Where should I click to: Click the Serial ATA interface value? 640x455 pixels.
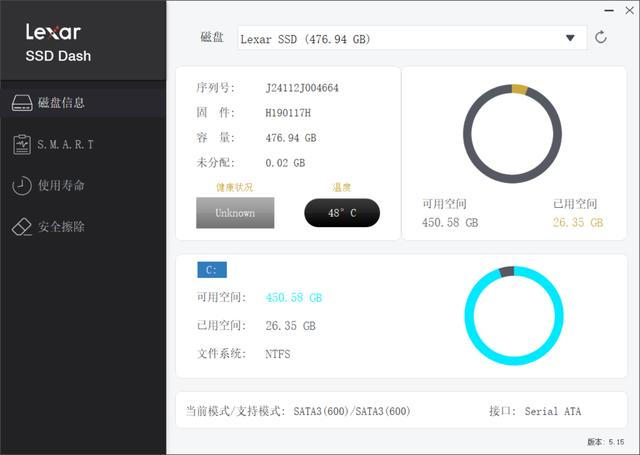553,411
